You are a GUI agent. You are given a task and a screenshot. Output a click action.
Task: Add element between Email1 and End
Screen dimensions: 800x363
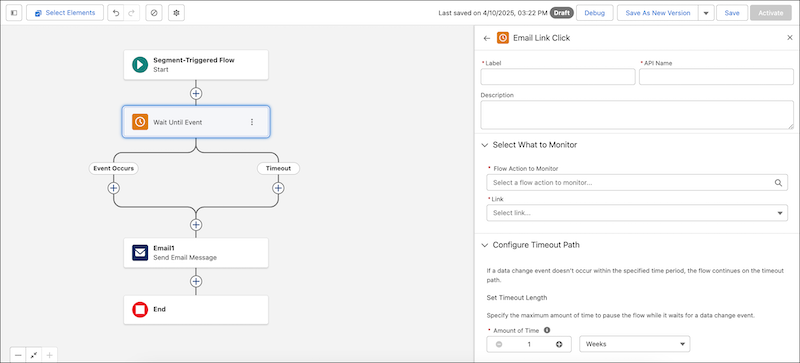(196, 281)
